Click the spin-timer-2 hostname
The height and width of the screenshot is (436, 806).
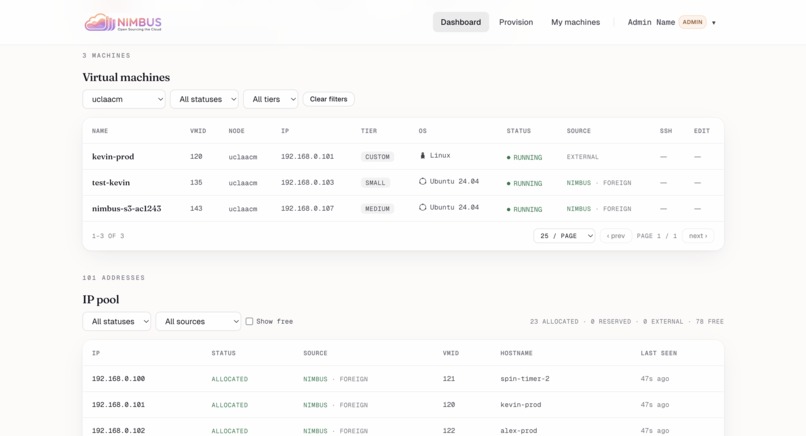tap(525, 378)
